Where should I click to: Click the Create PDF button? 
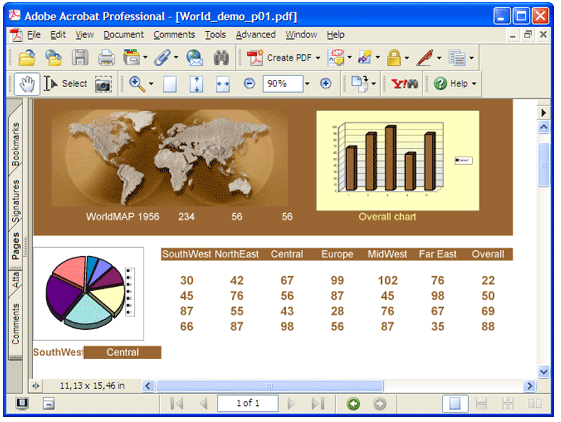(279, 58)
